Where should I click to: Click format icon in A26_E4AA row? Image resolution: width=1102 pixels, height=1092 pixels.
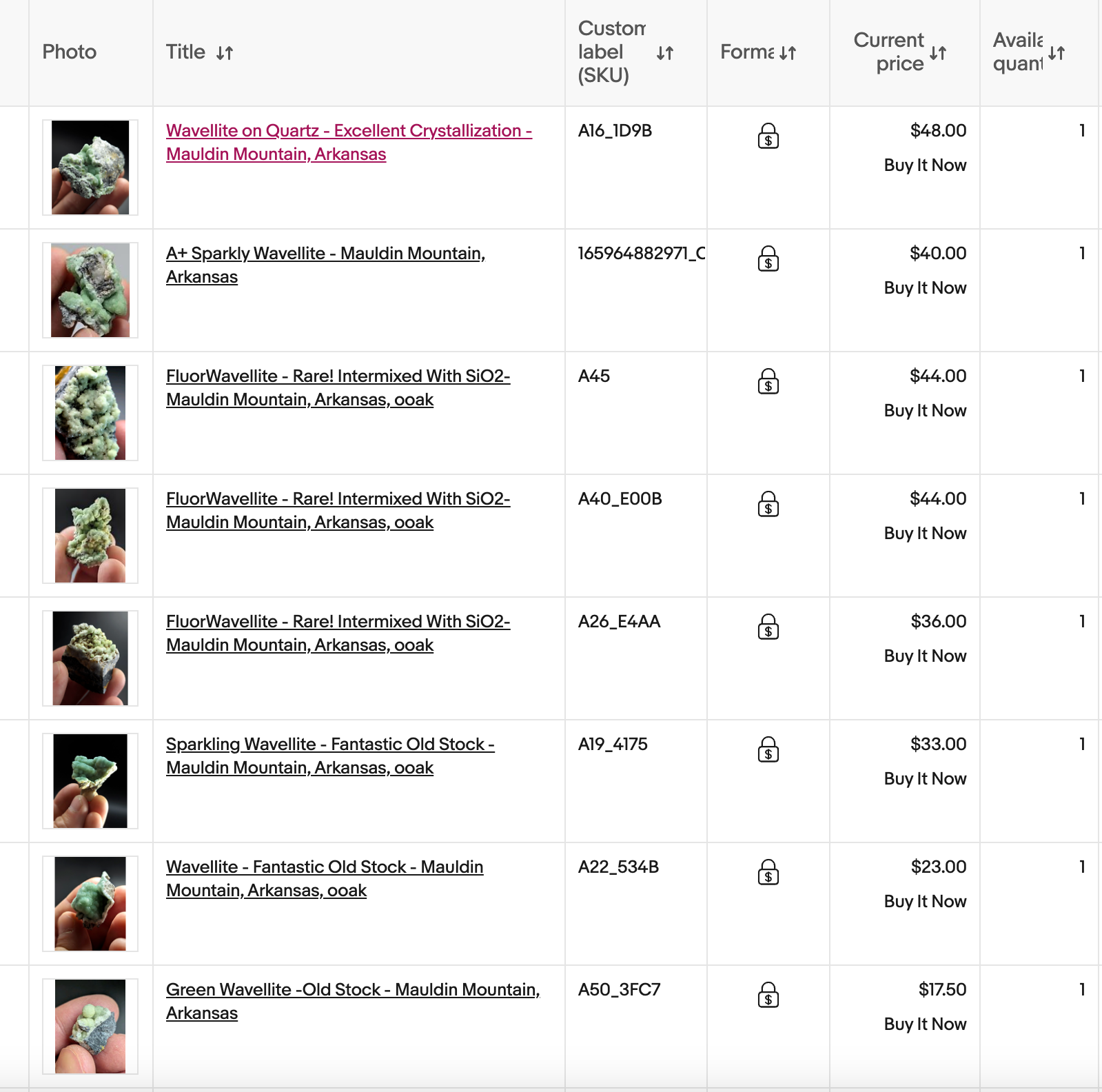(x=768, y=627)
